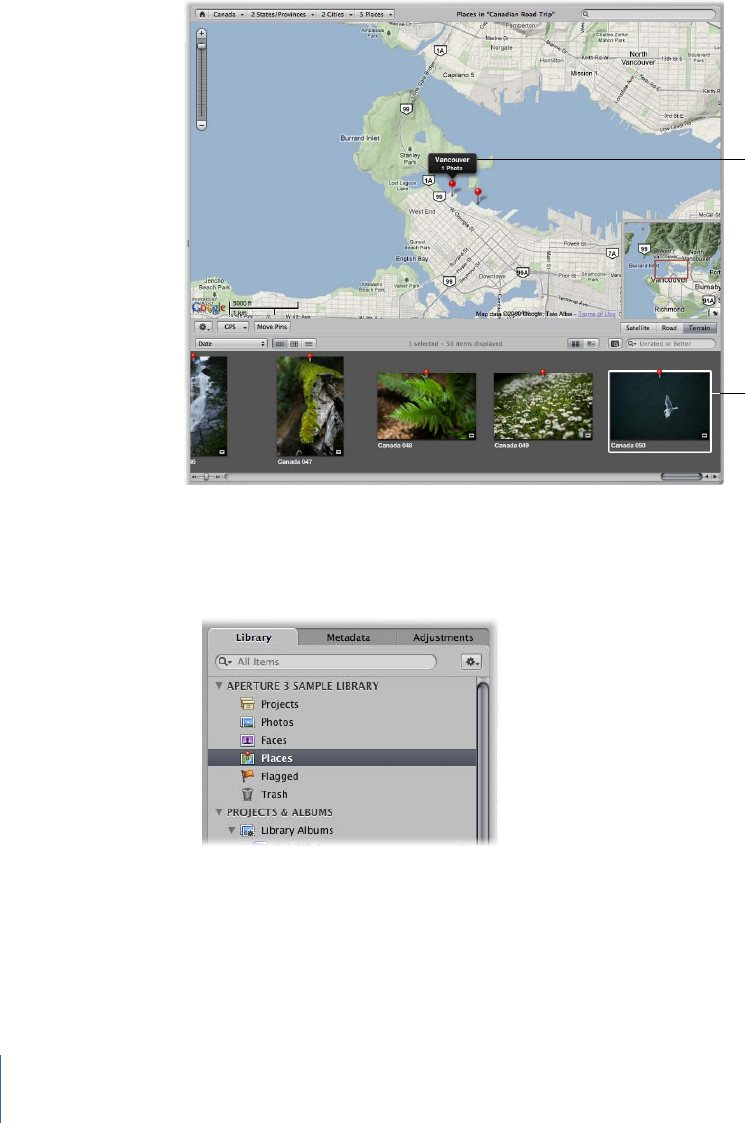Click the Move Pins button
Viewport: 745px width, 1123px height.
point(271,327)
